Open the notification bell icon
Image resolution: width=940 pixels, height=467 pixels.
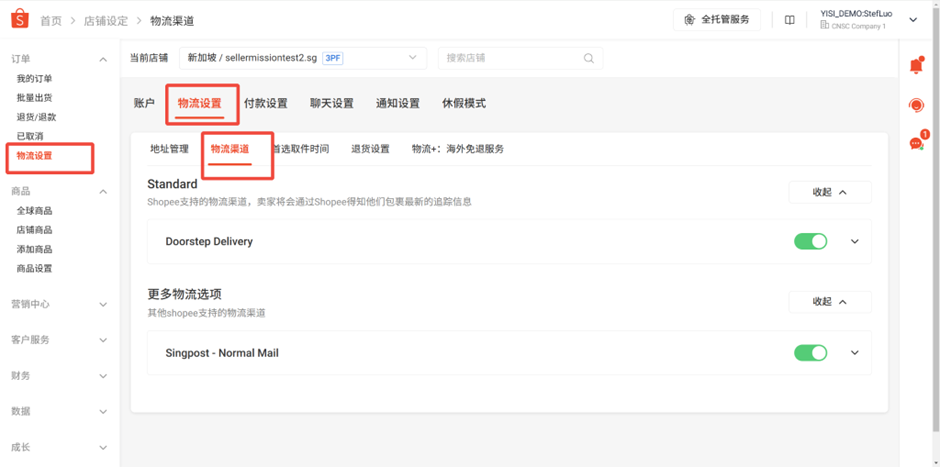point(916,65)
